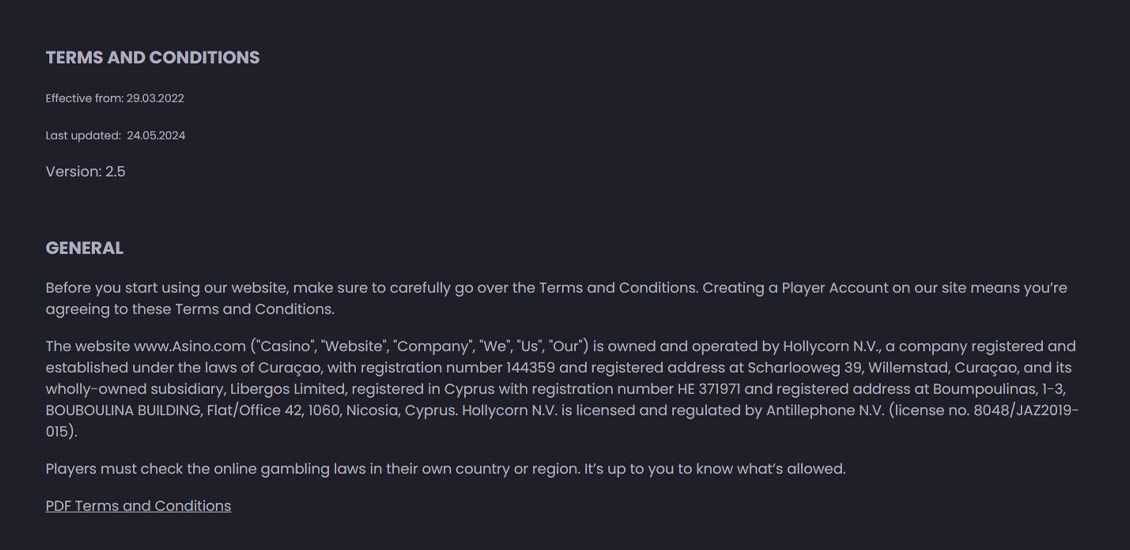Click the Last updated 24.05.2024 line
This screenshot has width=1130, height=550.
(115, 136)
